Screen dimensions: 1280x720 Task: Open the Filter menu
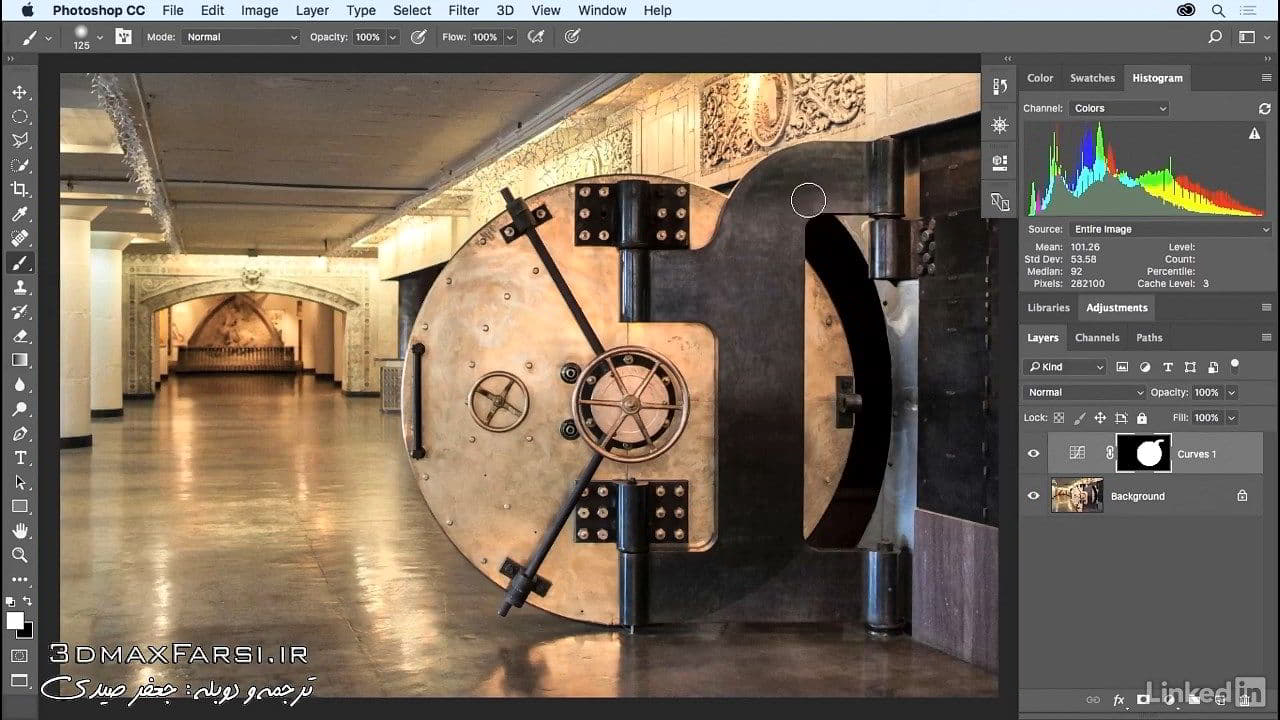point(463,10)
